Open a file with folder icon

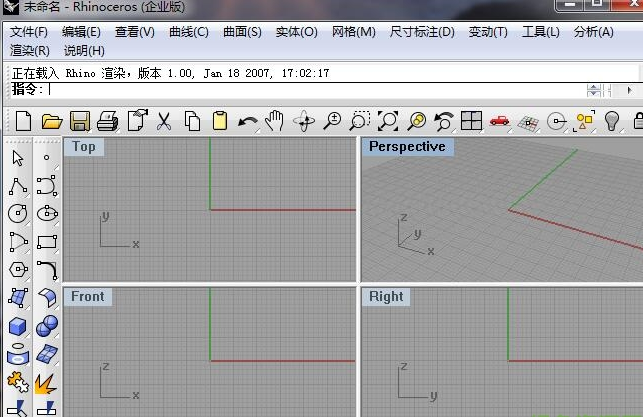[x=52, y=122]
